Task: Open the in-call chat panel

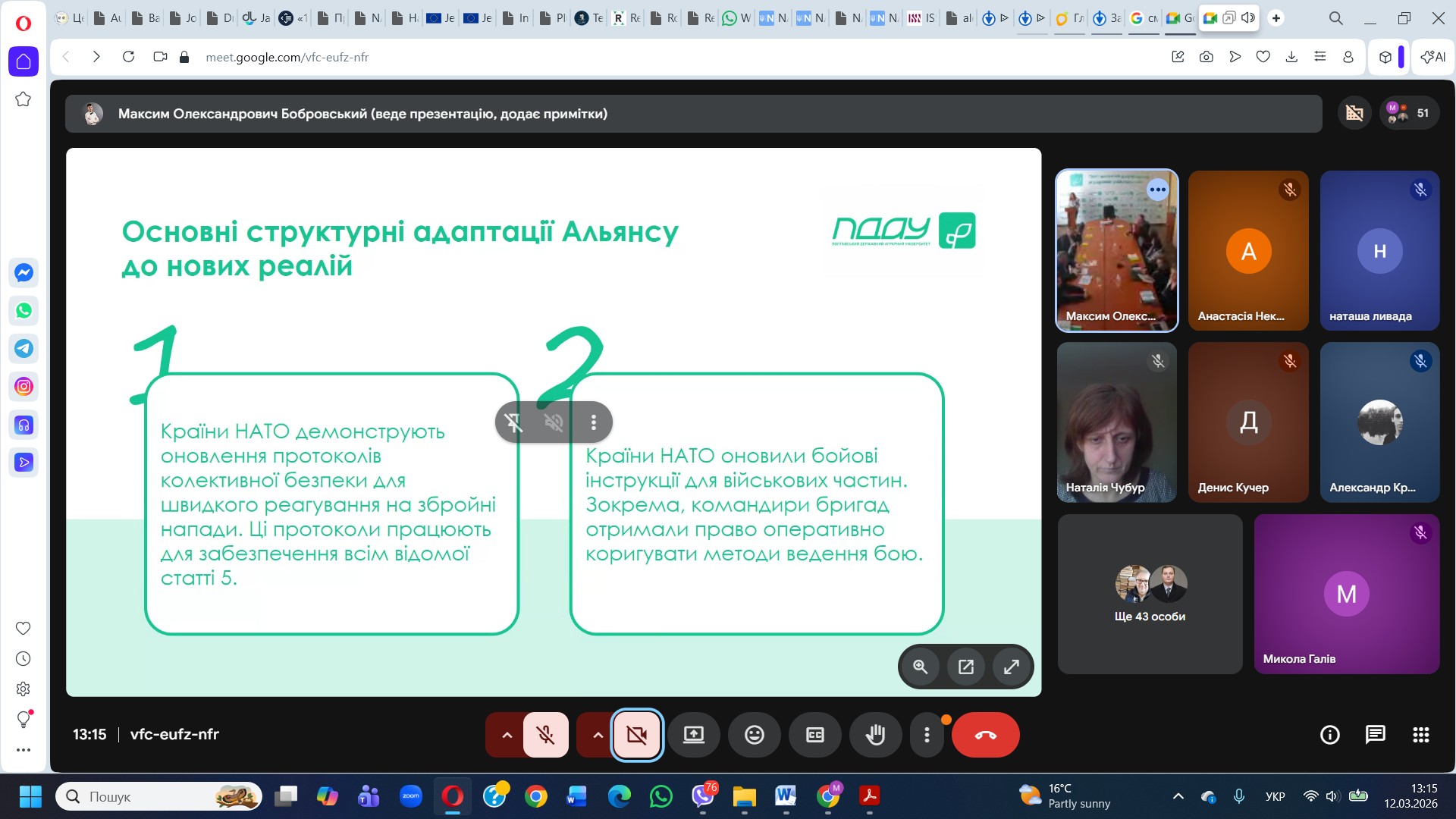Action: point(1375,734)
